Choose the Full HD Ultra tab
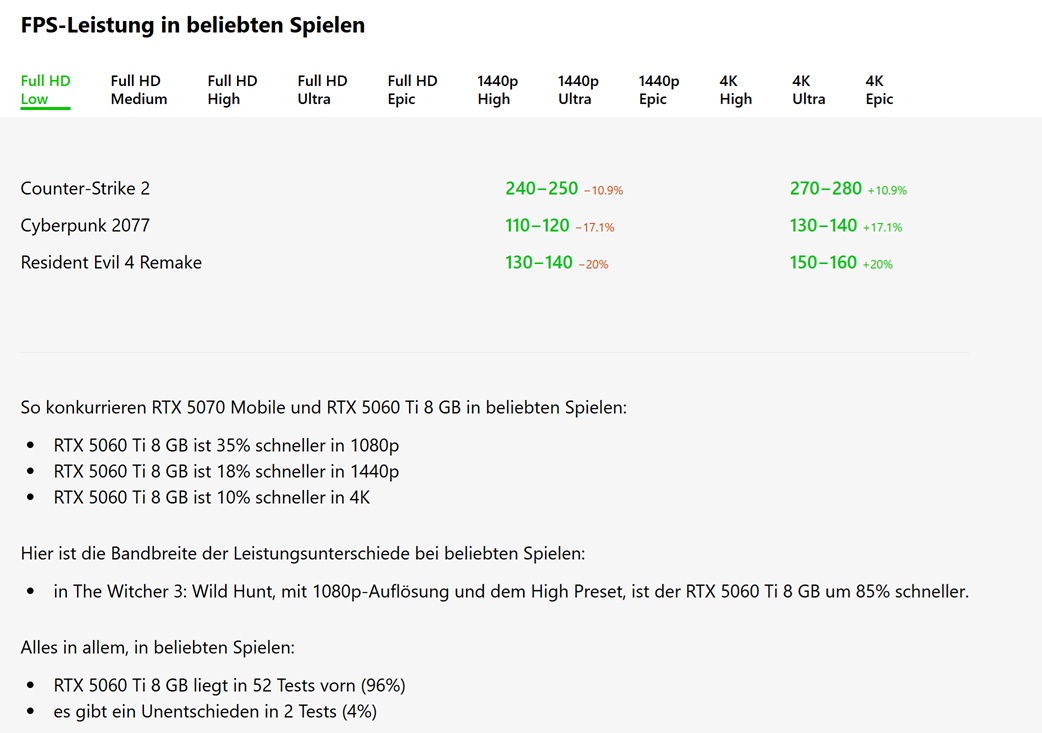Viewport: 1042px width, 733px height. pos(322,90)
